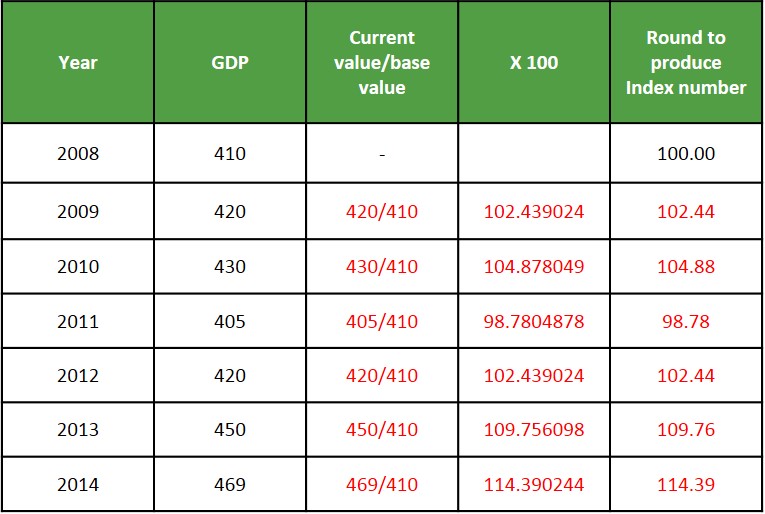Image resolution: width=765 pixels, height=514 pixels.
Task: Click the 2008 year cell
Action: point(78,154)
